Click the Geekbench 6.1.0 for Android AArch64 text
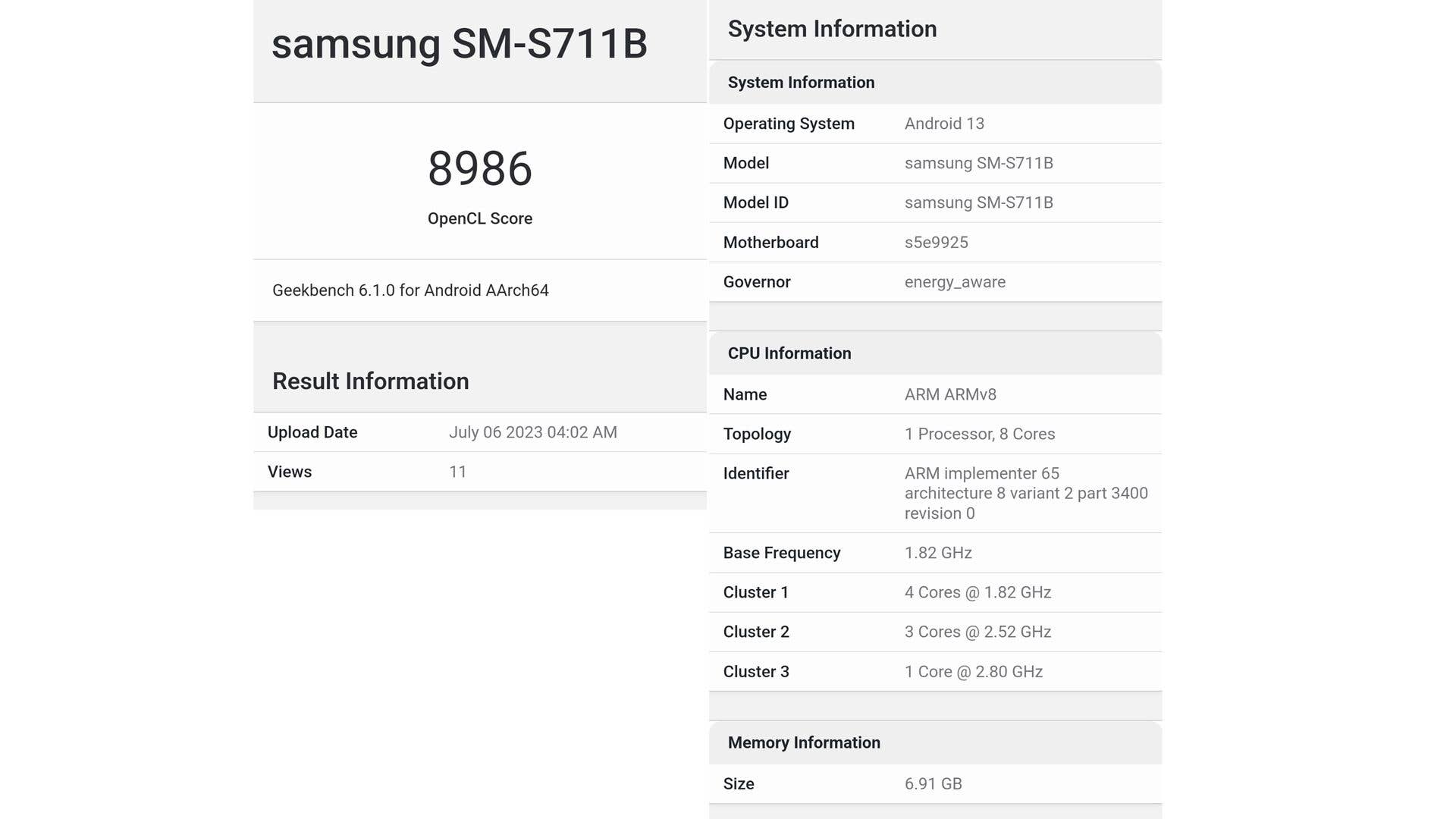 (410, 290)
